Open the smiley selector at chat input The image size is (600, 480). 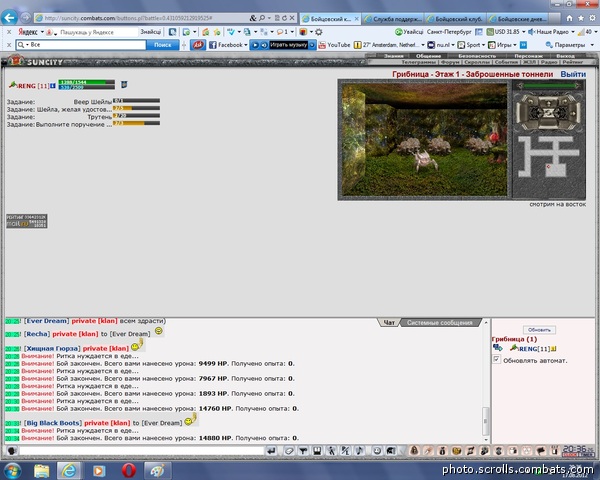coord(12,451)
